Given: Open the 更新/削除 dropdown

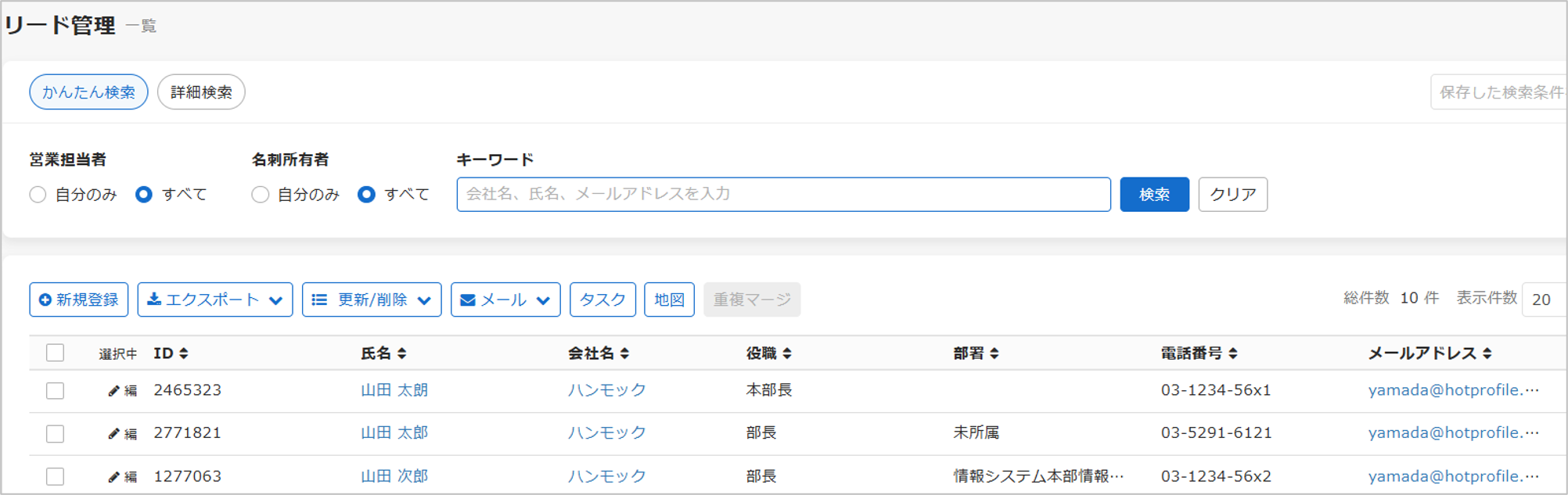Looking at the screenshot, I should pos(372,300).
